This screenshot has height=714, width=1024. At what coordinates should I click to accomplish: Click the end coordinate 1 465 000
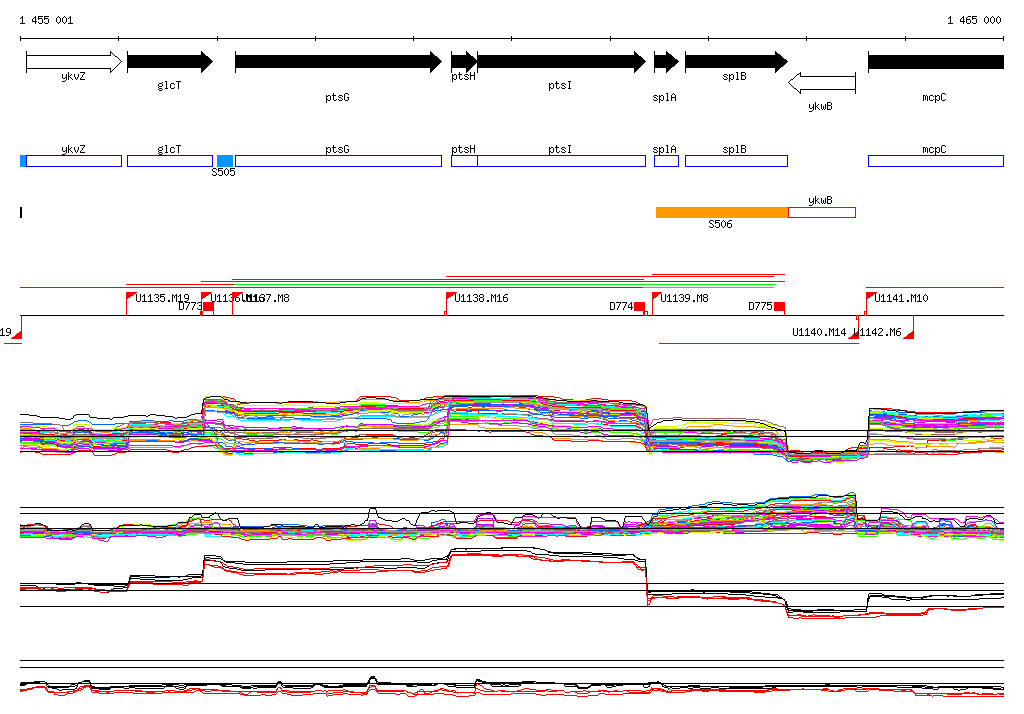pos(974,20)
